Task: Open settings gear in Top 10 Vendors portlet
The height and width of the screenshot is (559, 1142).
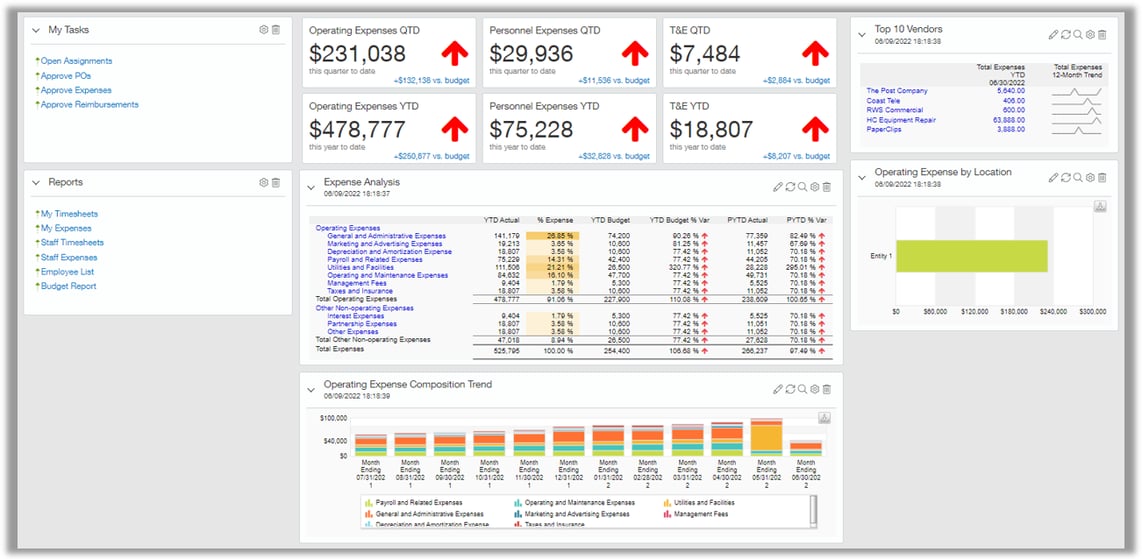Action: 1090,34
